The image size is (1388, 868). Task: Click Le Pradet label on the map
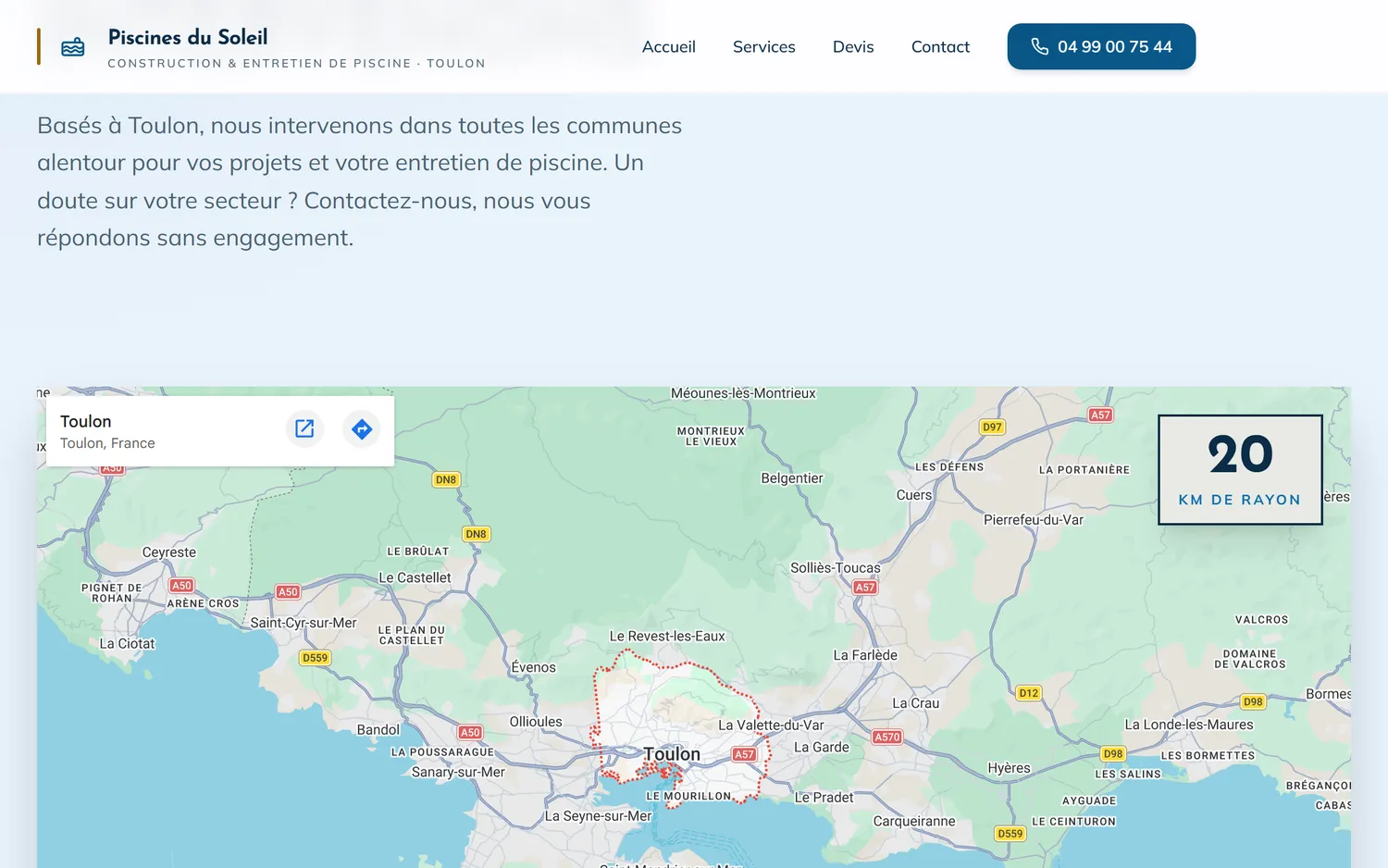click(x=824, y=798)
